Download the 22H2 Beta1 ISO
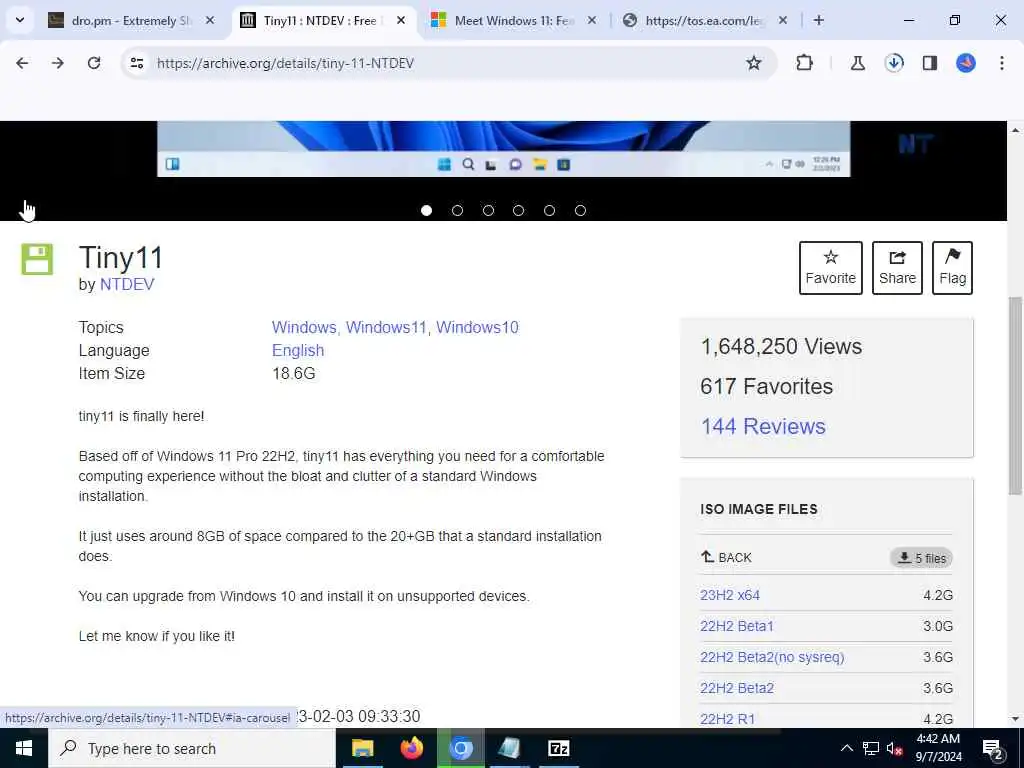This screenshot has width=1024, height=768. coord(737,626)
